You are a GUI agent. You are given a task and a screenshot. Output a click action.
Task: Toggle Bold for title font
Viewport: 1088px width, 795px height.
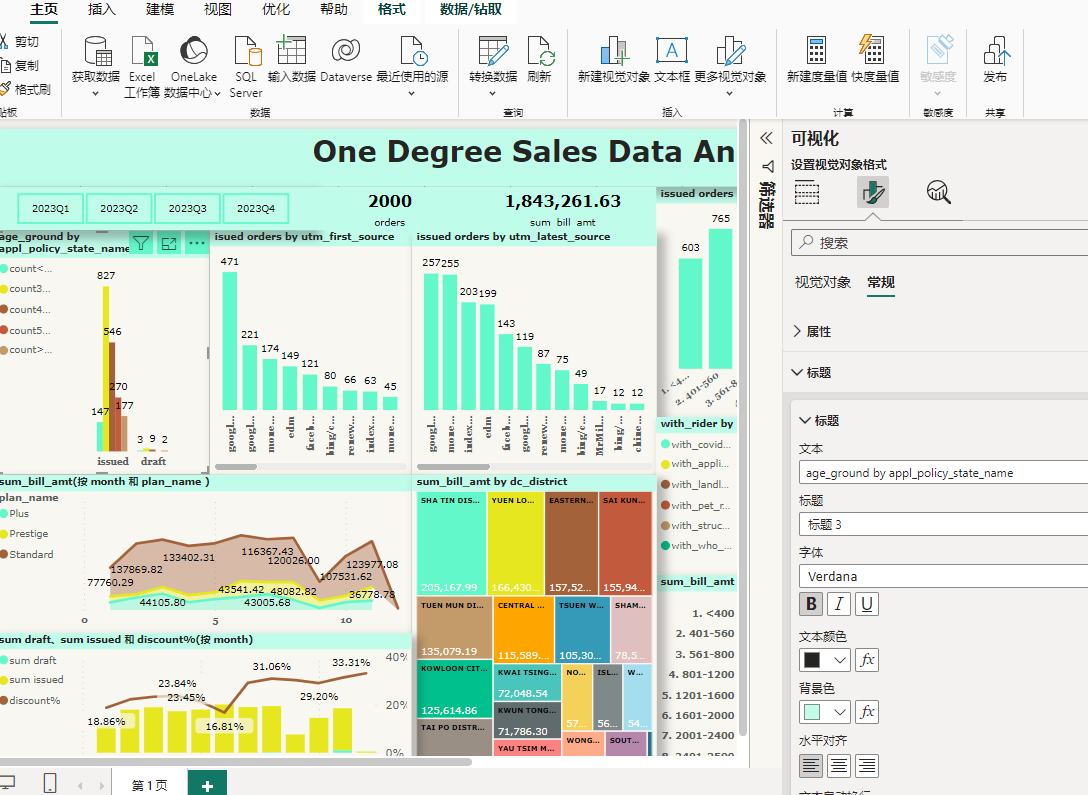pos(811,604)
